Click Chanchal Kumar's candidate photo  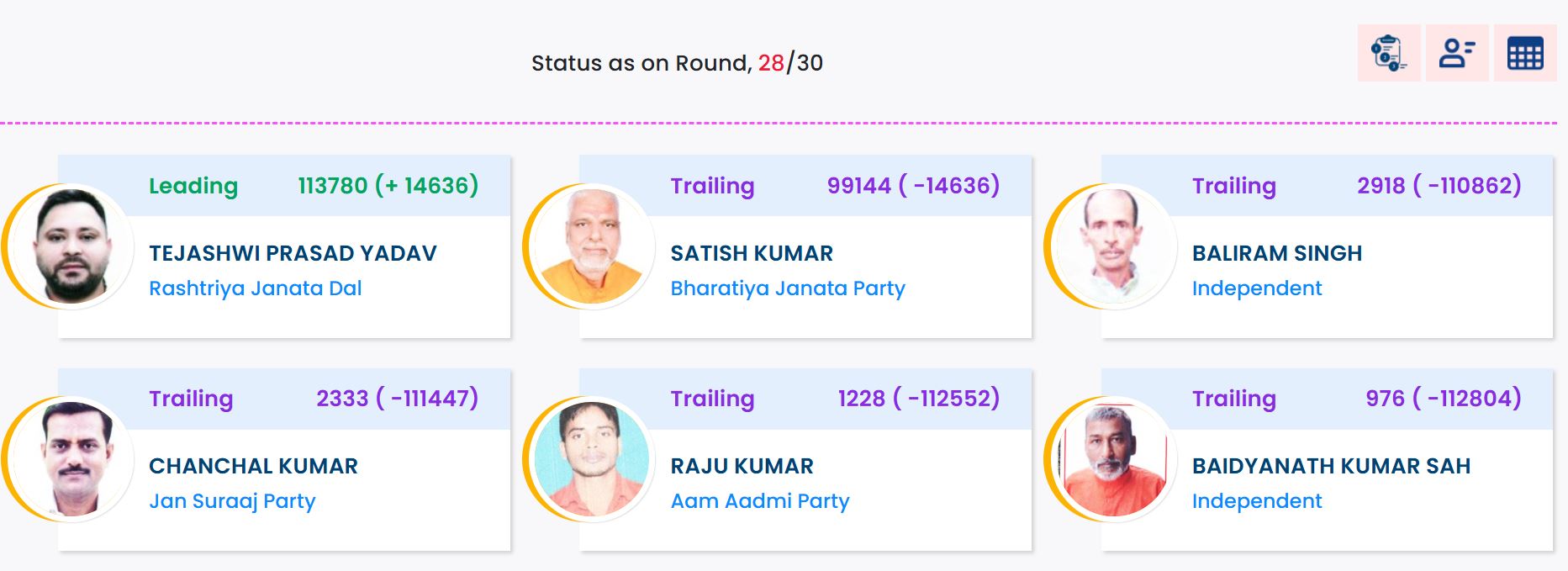tap(71, 459)
